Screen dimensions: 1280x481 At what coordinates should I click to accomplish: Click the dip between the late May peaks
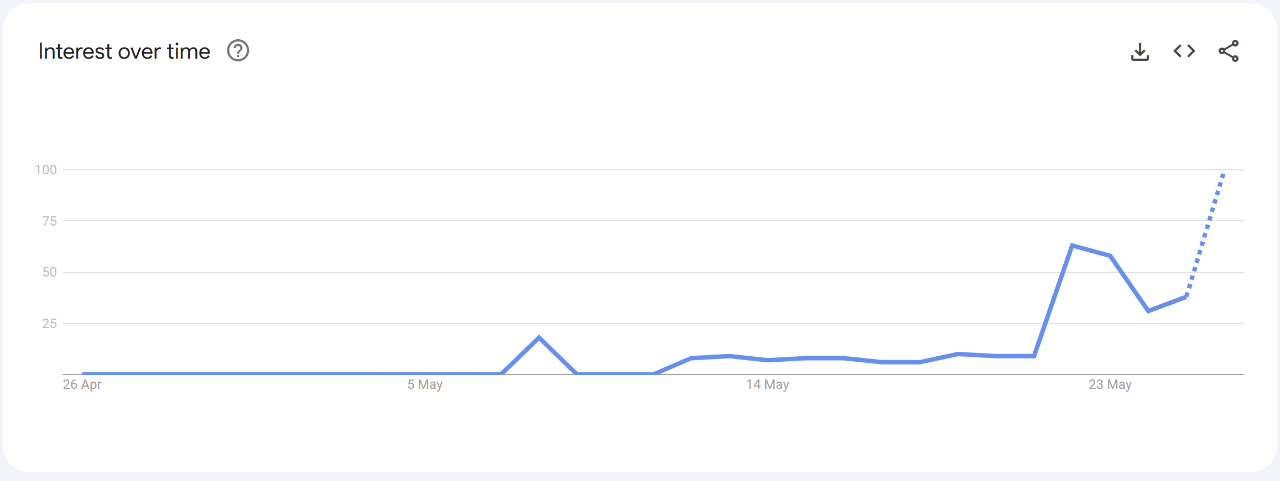(x=1148, y=311)
